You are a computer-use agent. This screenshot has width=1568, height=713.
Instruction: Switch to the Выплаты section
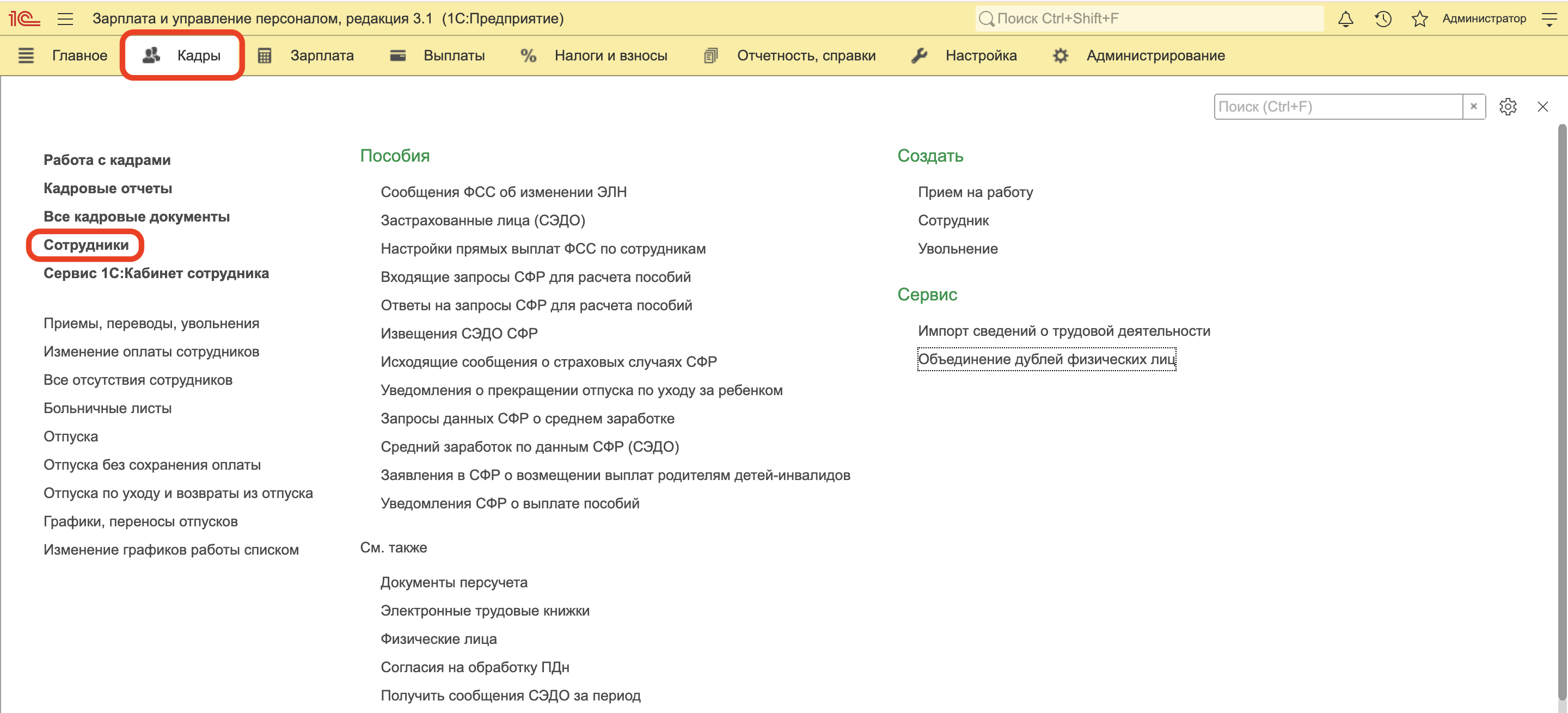454,56
